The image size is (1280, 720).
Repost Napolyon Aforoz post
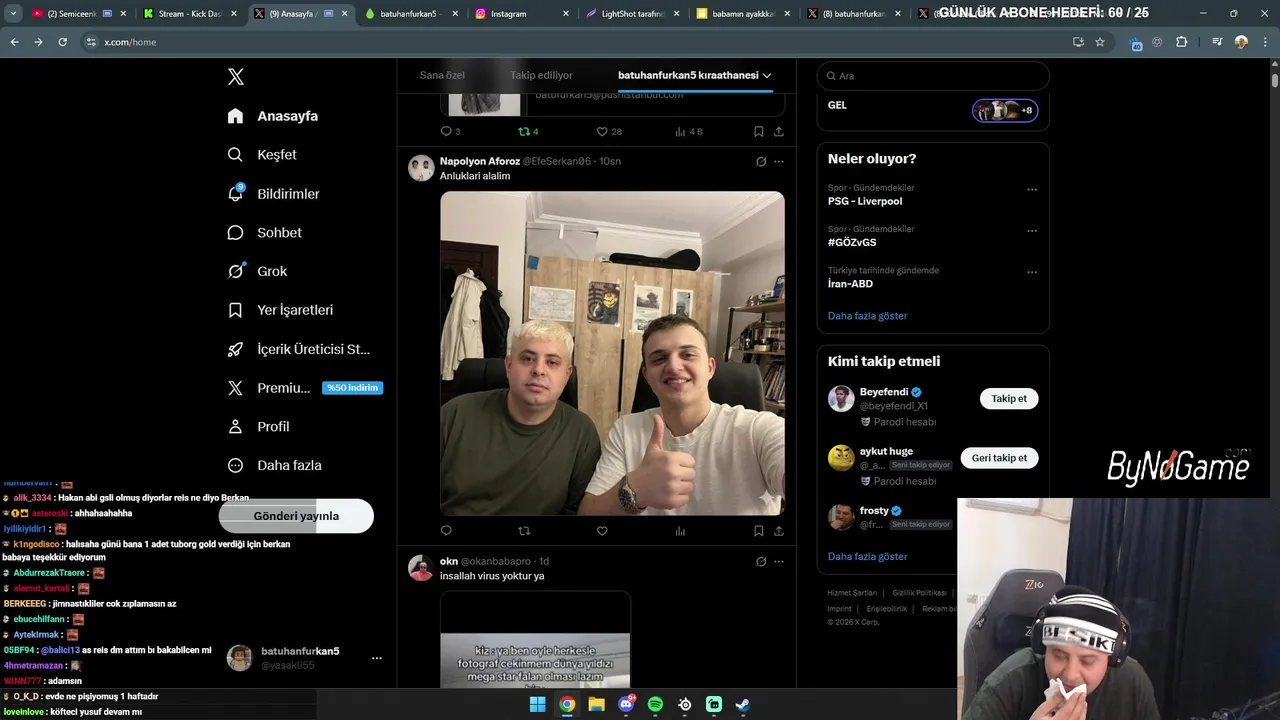(524, 531)
